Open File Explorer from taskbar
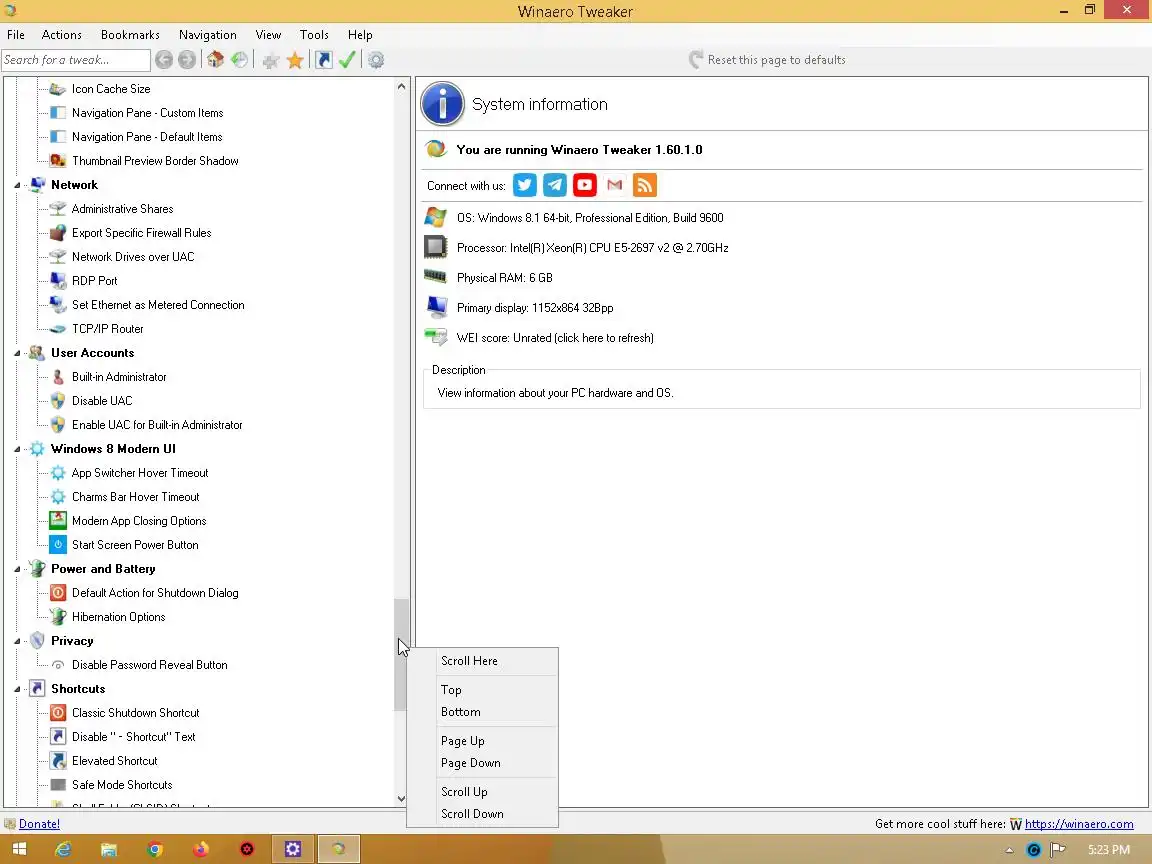The width and height of the screenshot is (1152, 864). [x=109, y=849]
